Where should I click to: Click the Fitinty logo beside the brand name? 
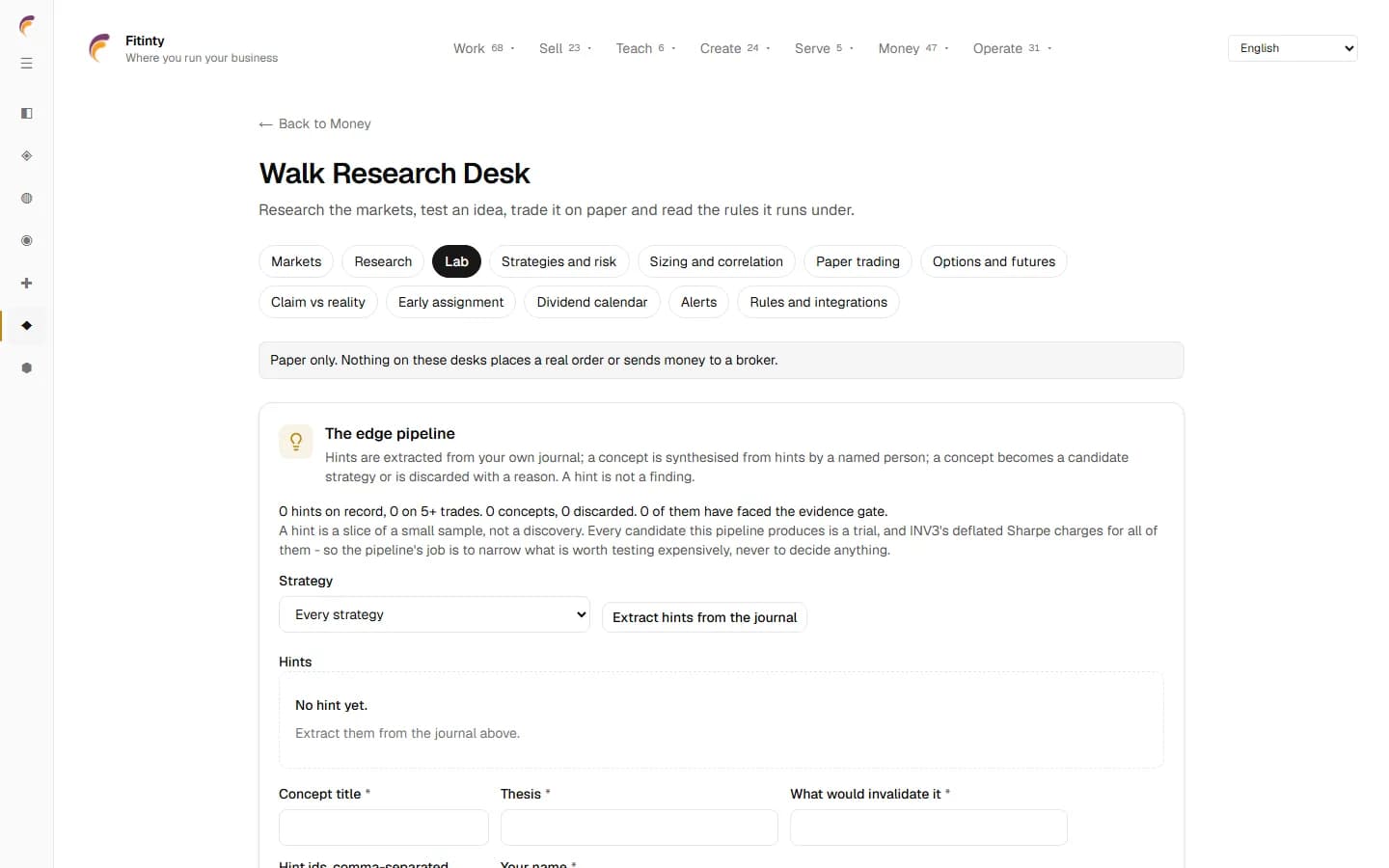(99, 48)
